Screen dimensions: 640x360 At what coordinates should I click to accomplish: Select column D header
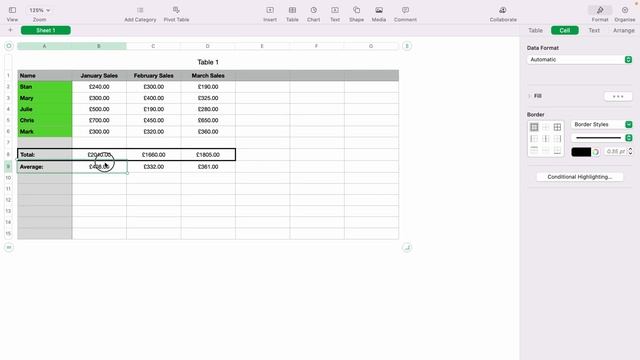208,46
